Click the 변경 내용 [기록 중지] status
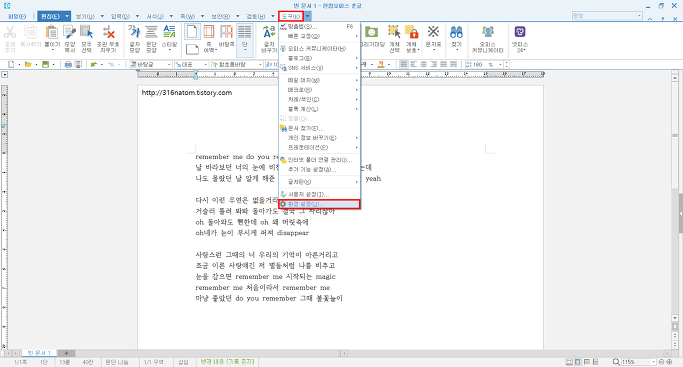 pos(228,362)
